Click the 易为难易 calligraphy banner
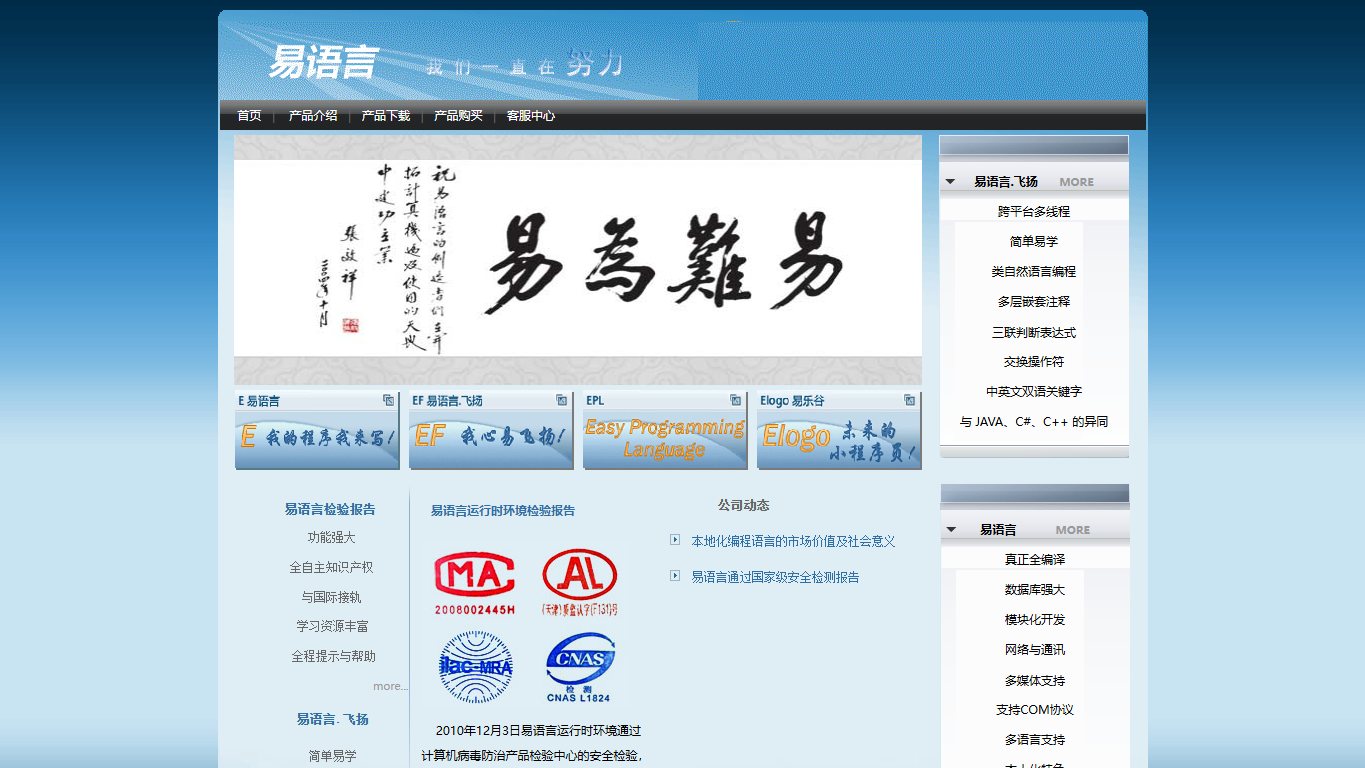This screenshot has height=768, width=1365. point(578,260)
